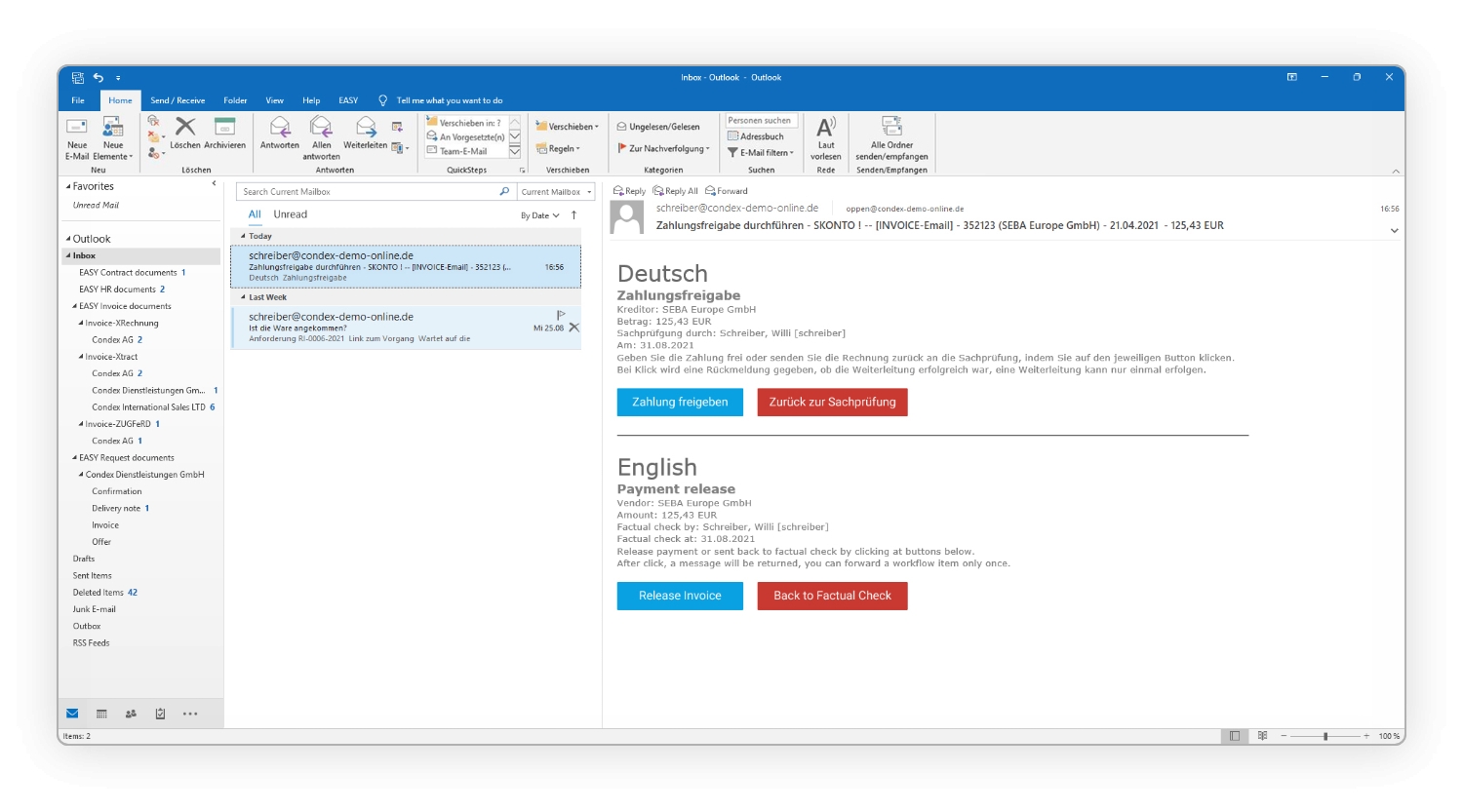1463x812 pixels.
Task: Click the Personen suchen search box
Action: coord(762,121)
